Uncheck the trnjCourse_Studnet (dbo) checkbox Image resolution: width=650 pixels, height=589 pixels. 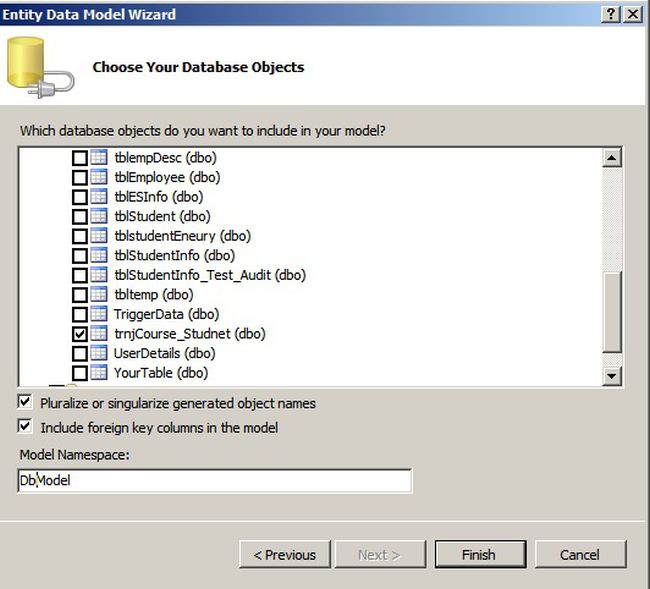pos(80,334)
